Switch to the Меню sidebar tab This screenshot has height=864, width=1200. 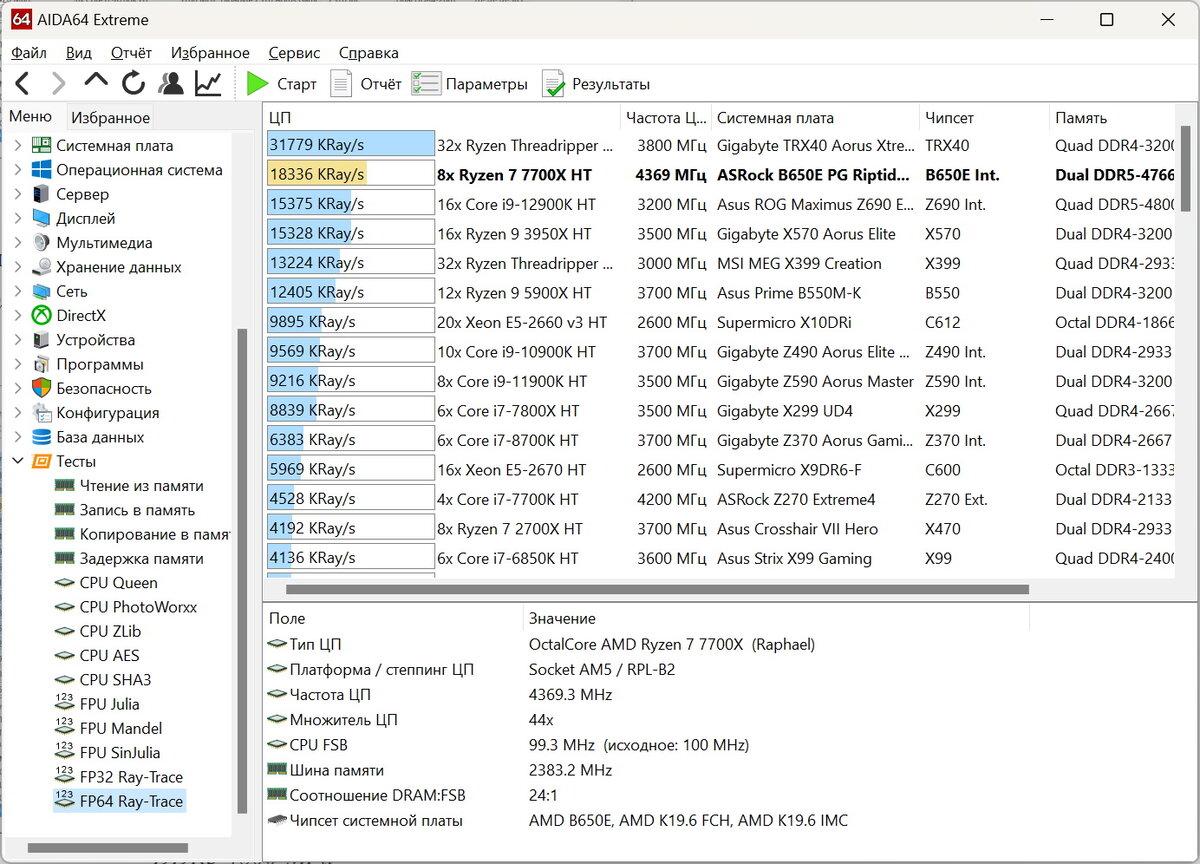(31, 116)
